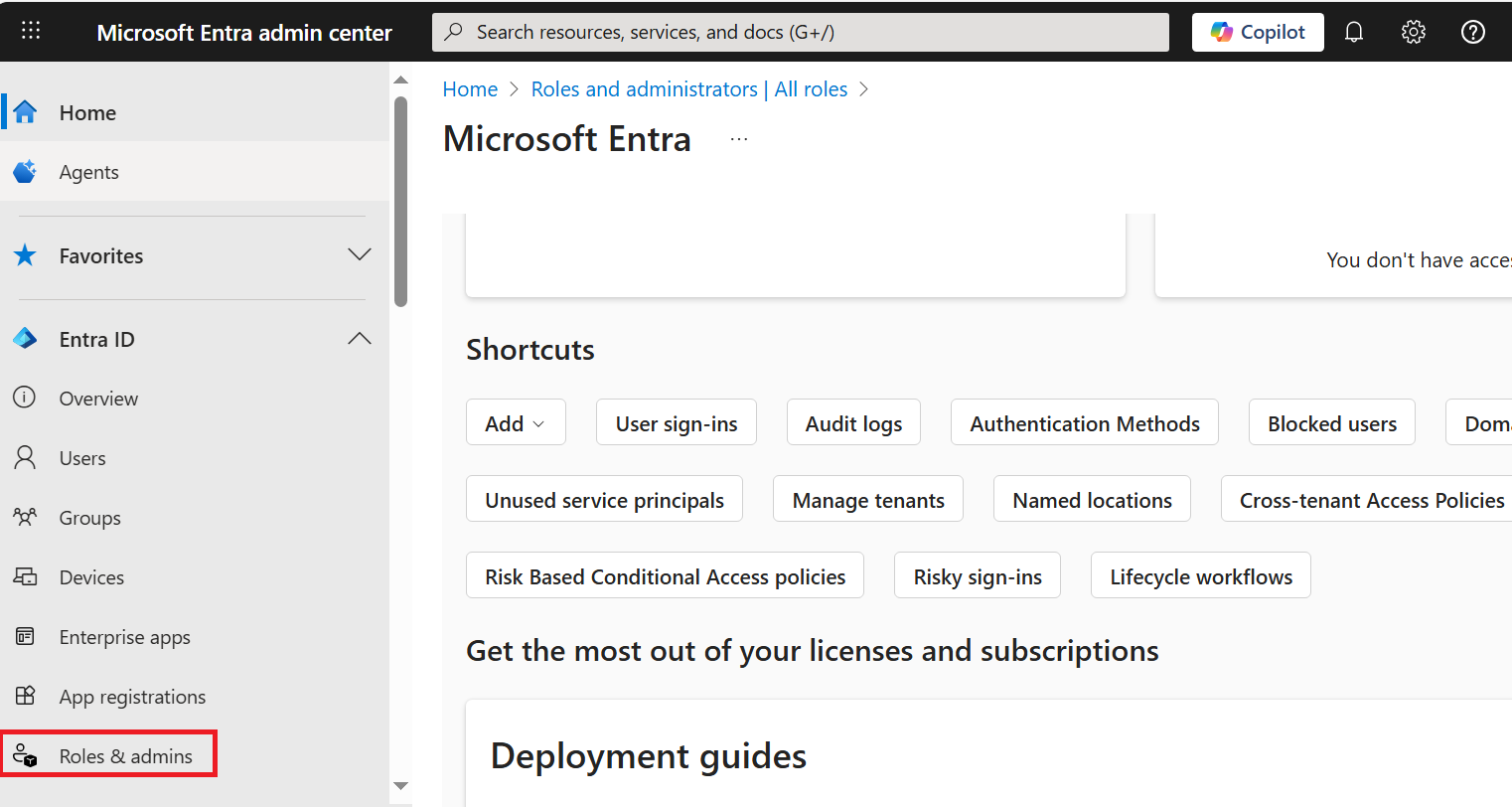
Task: Click the Favorites star icon
Action: click(25, 255)
